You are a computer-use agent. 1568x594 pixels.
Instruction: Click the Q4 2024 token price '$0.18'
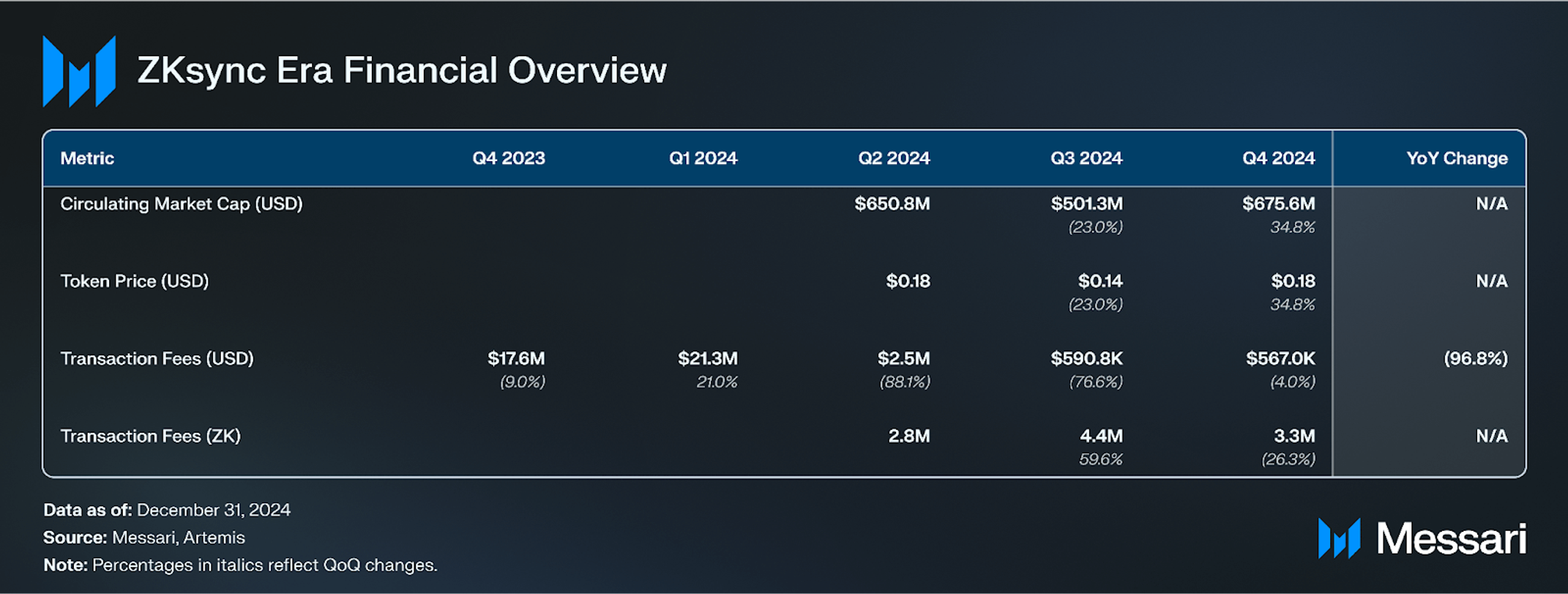pyautogui.click(x=1293, y=281)
